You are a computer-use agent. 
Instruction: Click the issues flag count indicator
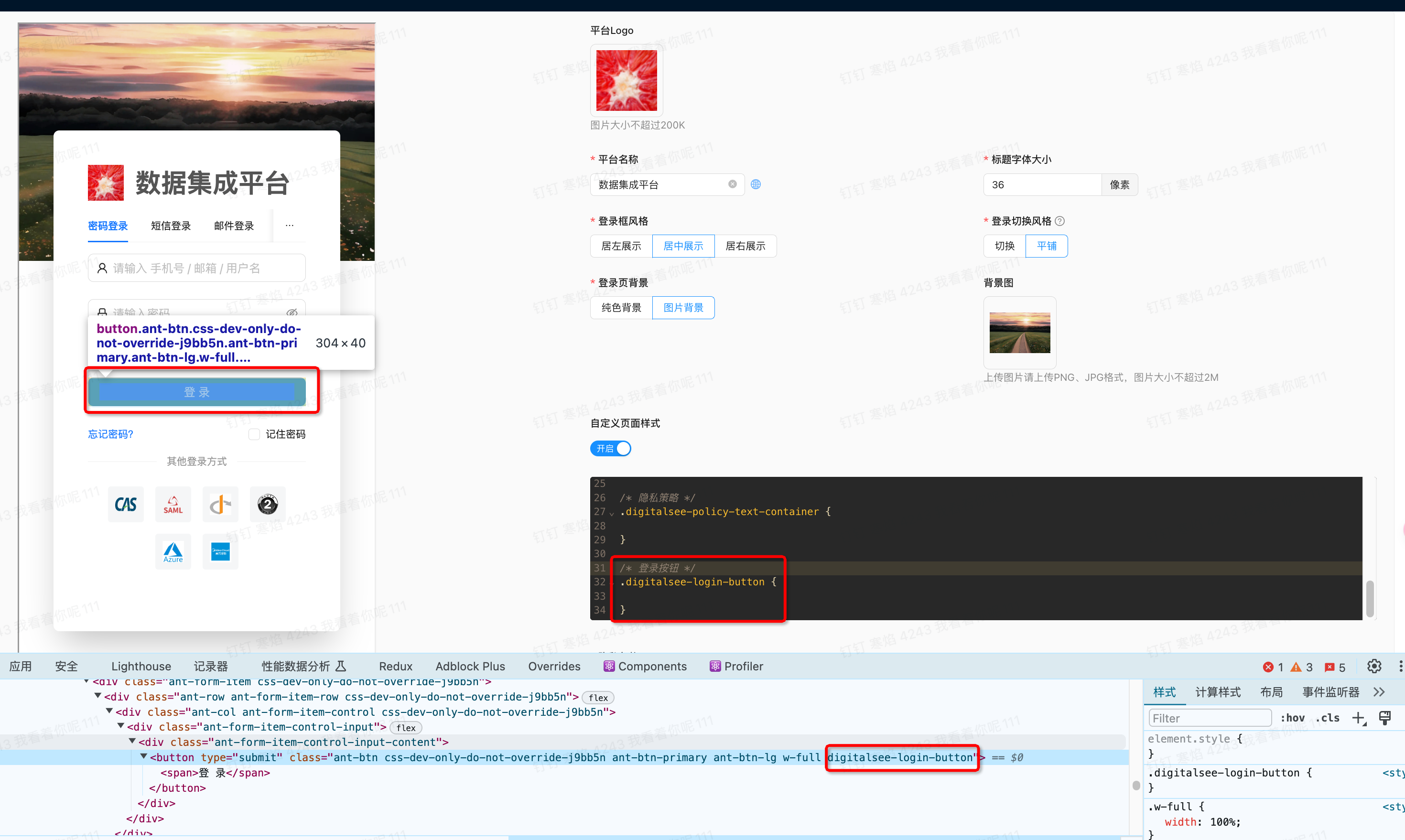(1335, 667)
